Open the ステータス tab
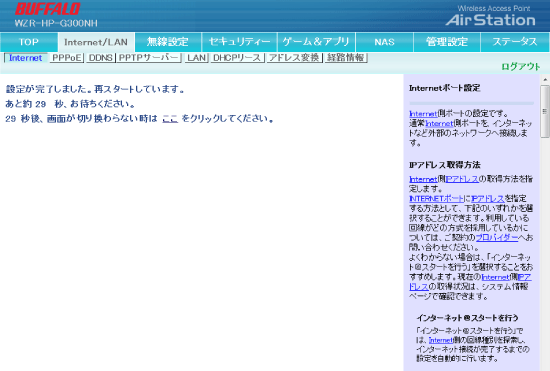Viewport: 550px width, 371px height. pos(515,42)
